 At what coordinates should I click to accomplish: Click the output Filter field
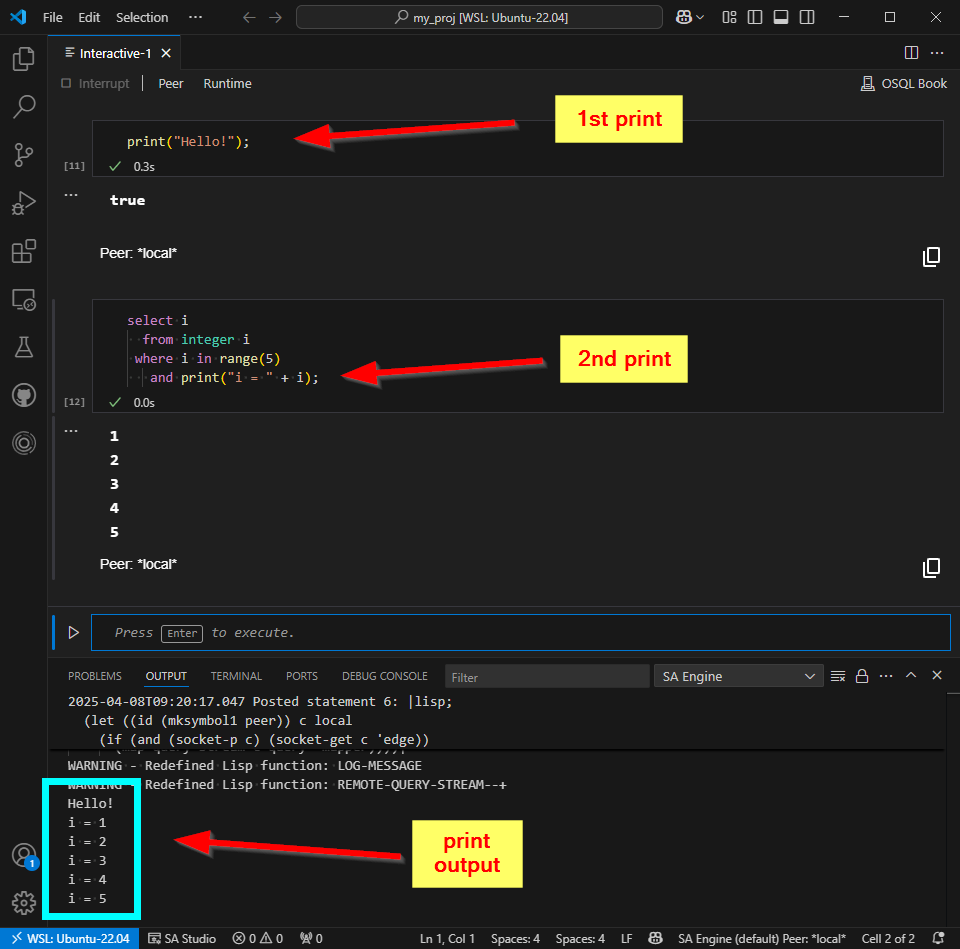[x=547, y=677]
